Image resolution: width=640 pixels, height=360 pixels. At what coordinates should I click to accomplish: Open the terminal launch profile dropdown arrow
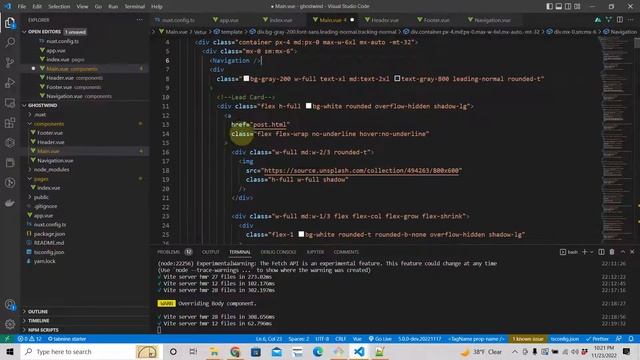click(591, 252)
